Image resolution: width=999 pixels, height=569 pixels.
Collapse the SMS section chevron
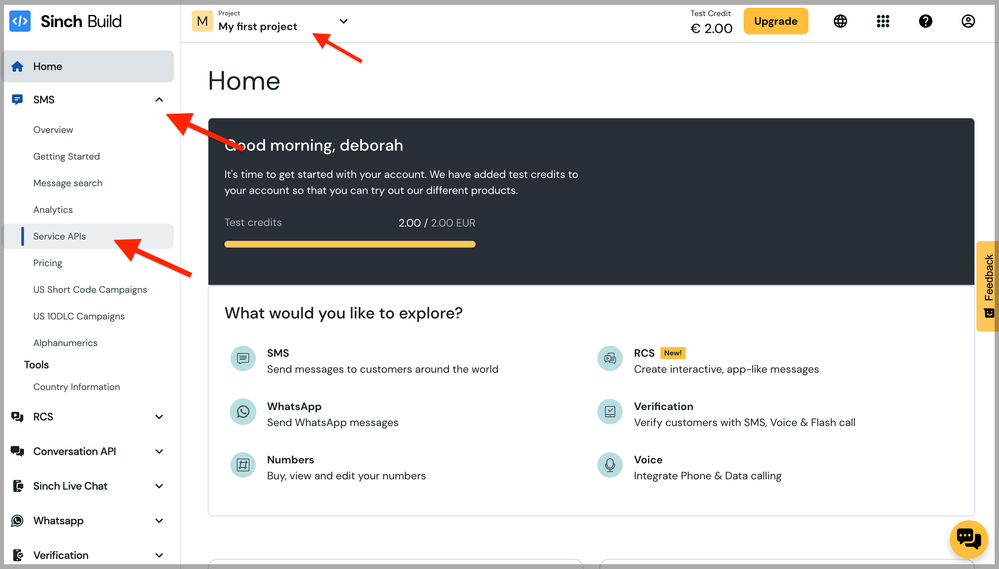click(x=159, y=99)
